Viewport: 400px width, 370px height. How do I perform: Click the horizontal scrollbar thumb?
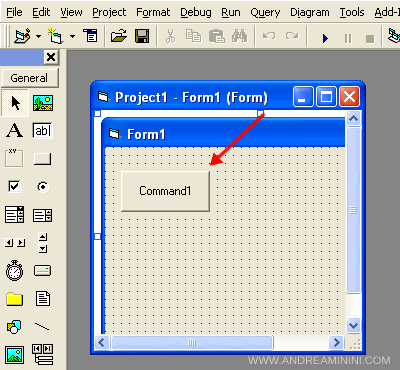[x=192, y=342]
